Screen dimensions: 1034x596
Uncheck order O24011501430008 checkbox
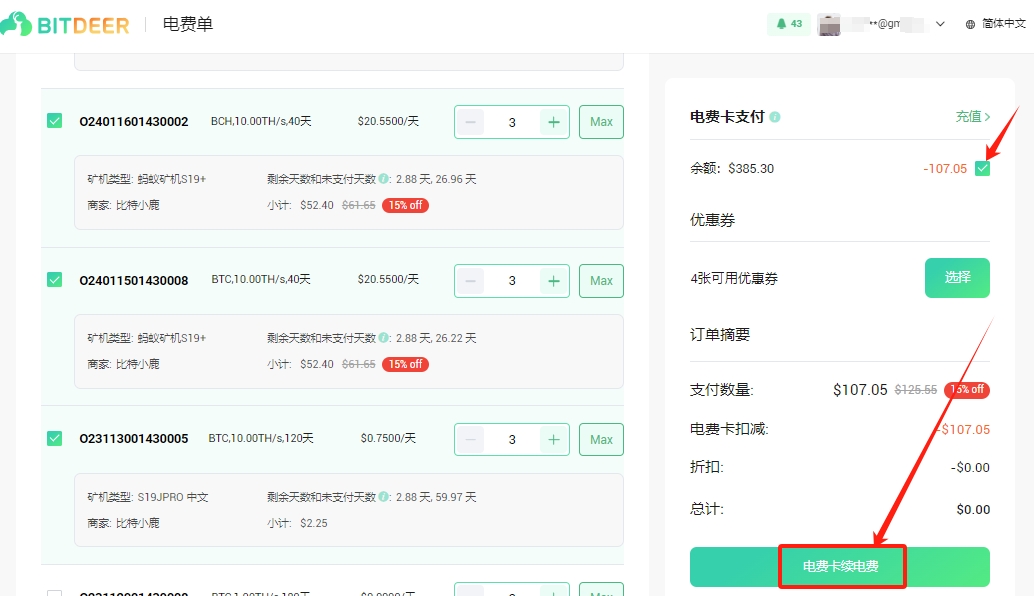pyautogui.click(x=55, y=280)
